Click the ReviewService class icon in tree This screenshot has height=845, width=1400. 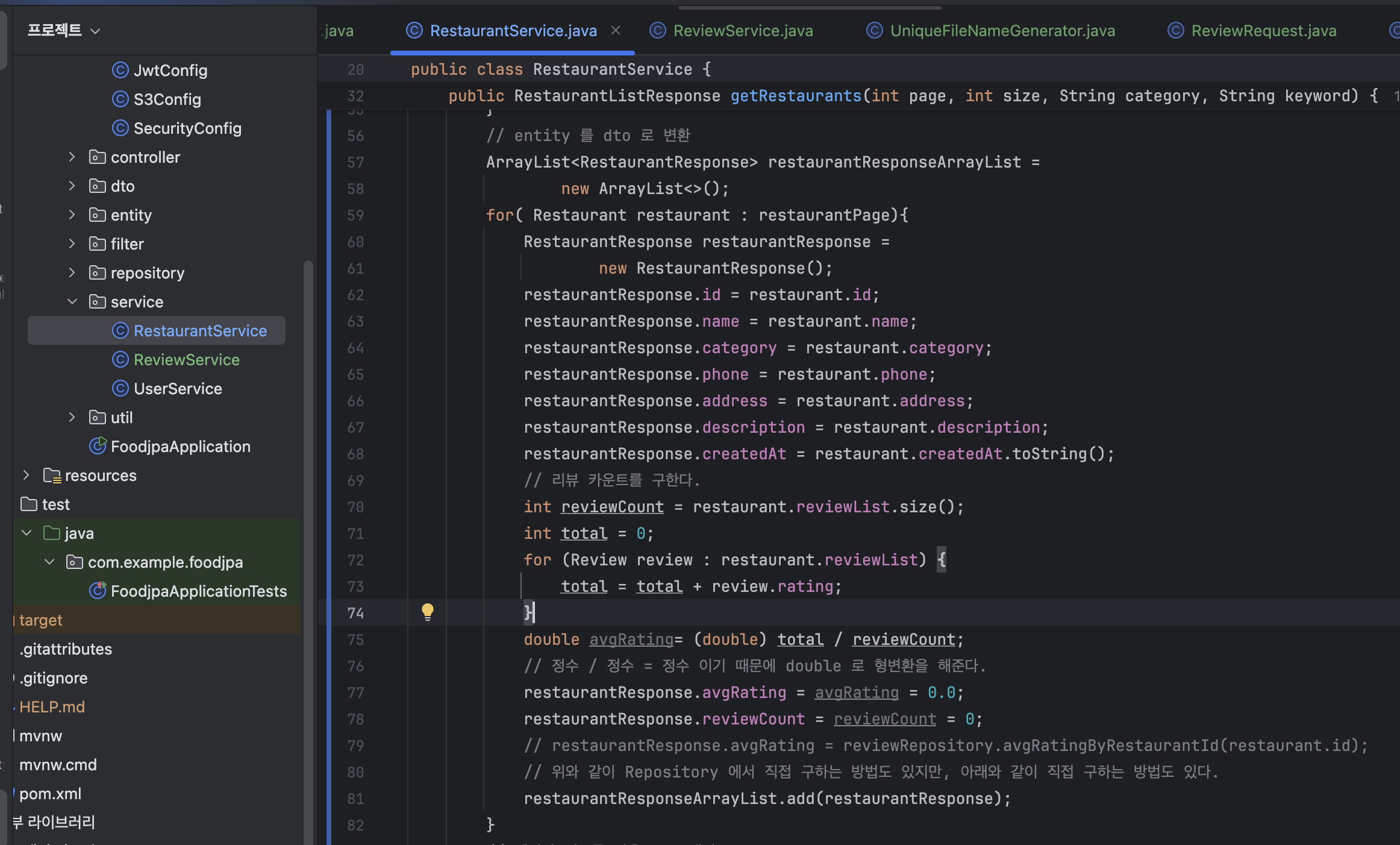[120, 360]
